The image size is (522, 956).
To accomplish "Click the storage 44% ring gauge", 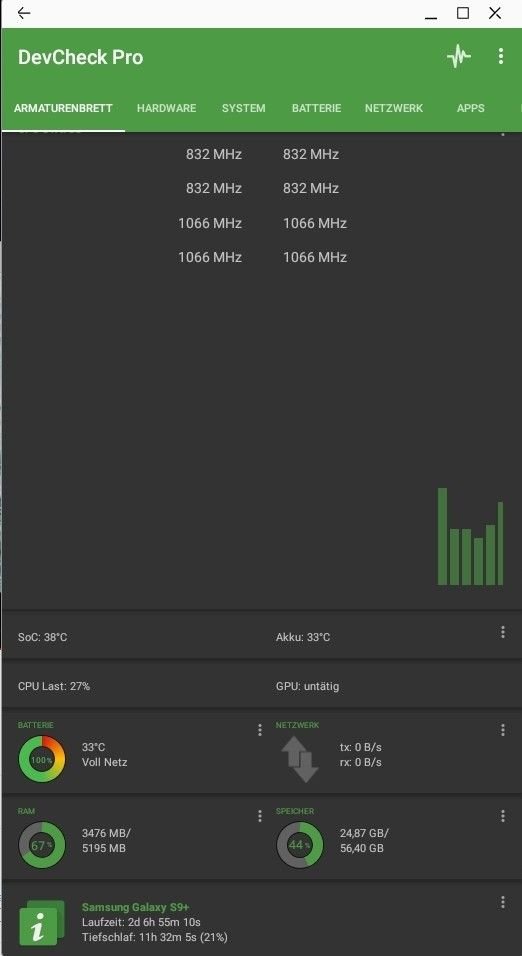I will click(x=300, y=845).
